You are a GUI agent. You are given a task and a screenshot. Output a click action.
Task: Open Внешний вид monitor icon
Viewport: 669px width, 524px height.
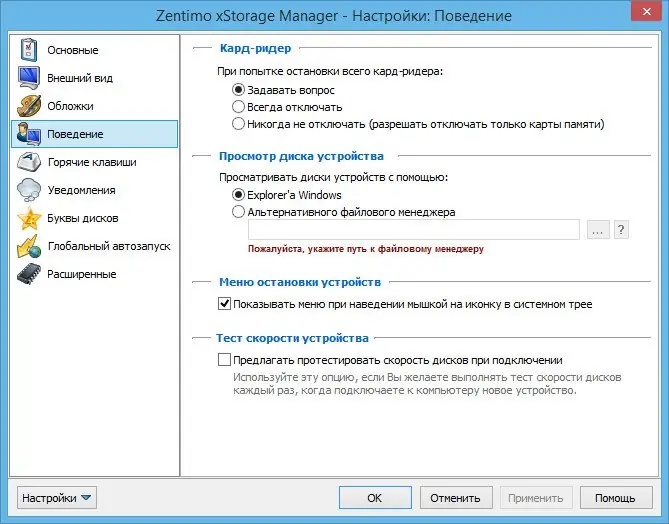click(29, 78)
